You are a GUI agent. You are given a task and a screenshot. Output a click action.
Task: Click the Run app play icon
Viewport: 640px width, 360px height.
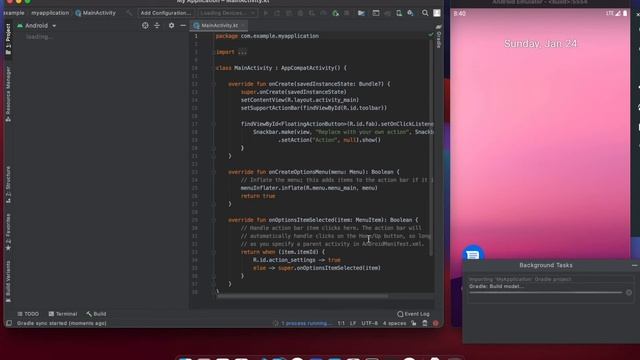(x=266, y=13)
